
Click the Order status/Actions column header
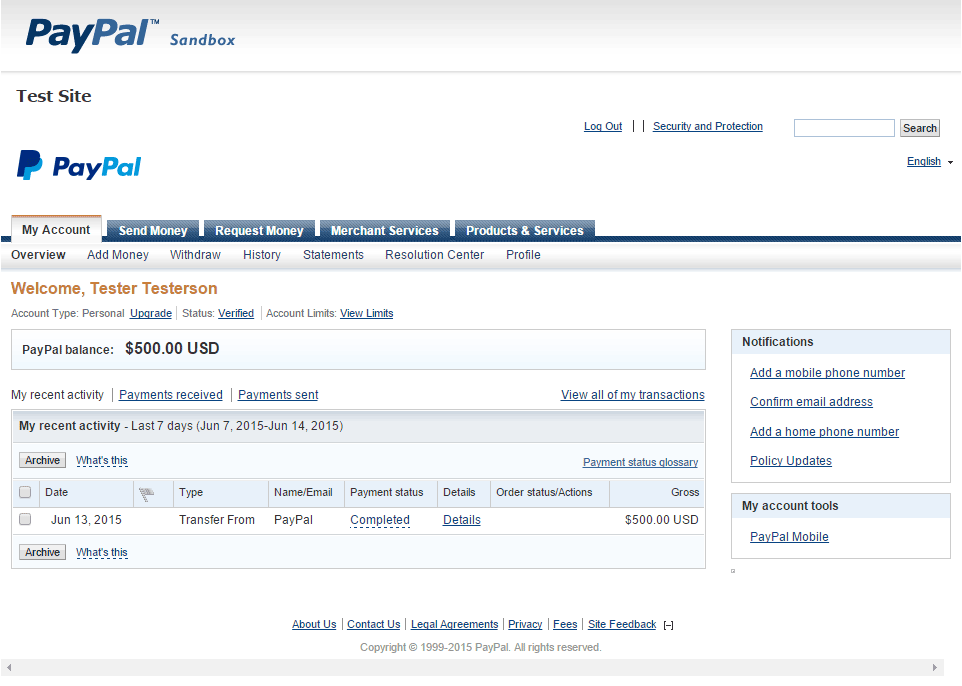(x=544, y=493)
